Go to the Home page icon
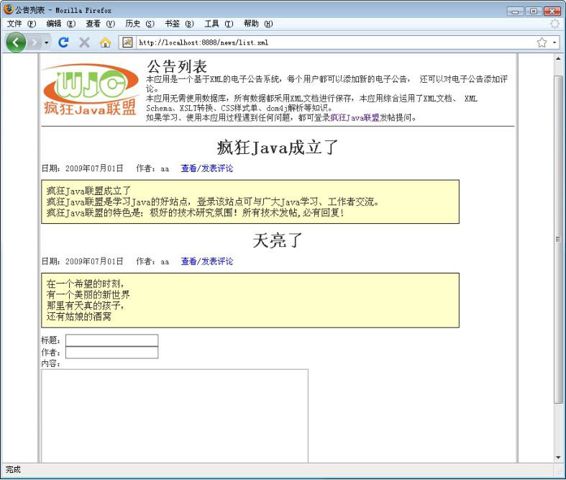 tap(105, 43)
